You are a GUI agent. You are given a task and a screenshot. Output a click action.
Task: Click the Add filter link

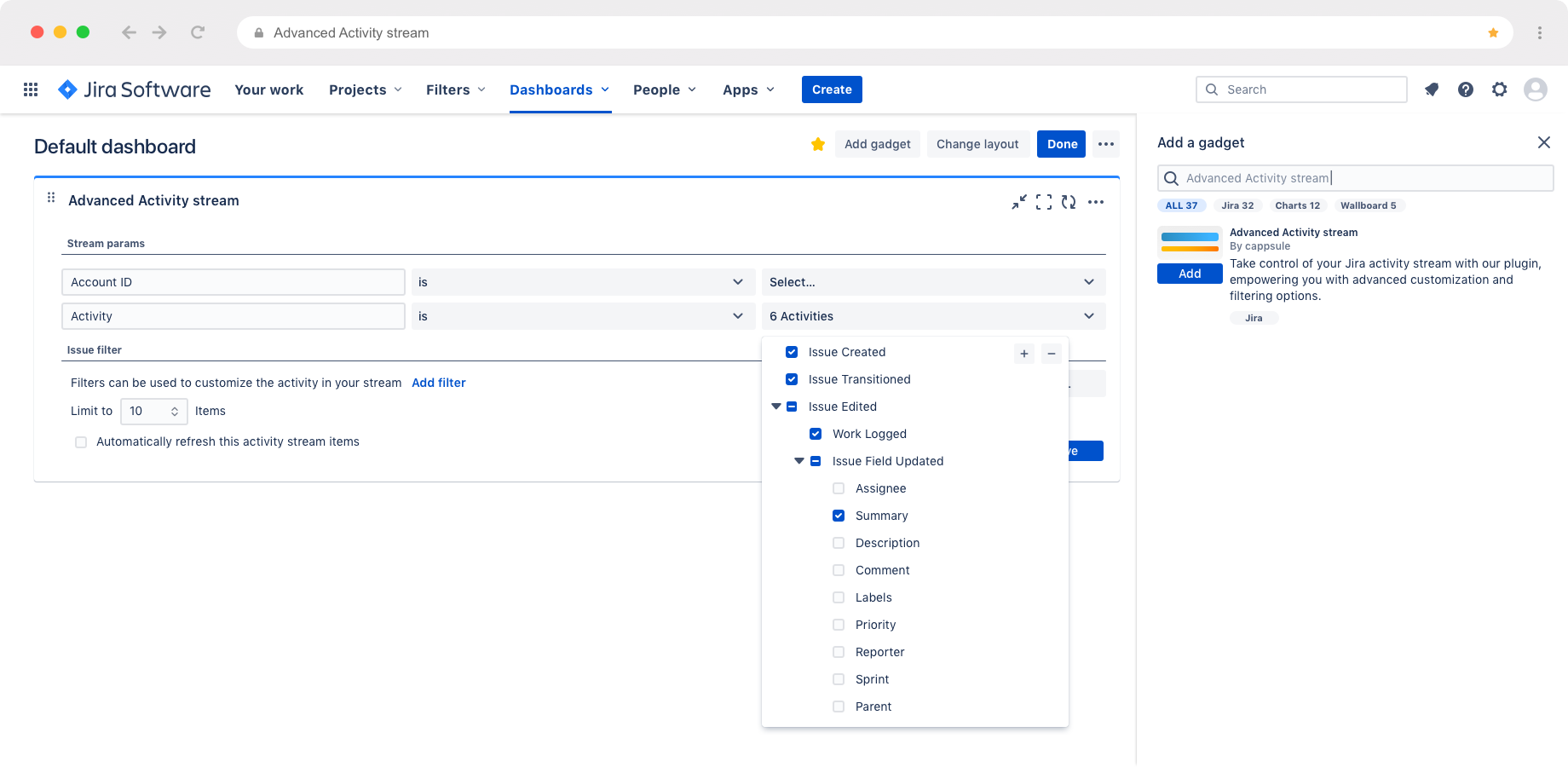(x=439, y=383)
